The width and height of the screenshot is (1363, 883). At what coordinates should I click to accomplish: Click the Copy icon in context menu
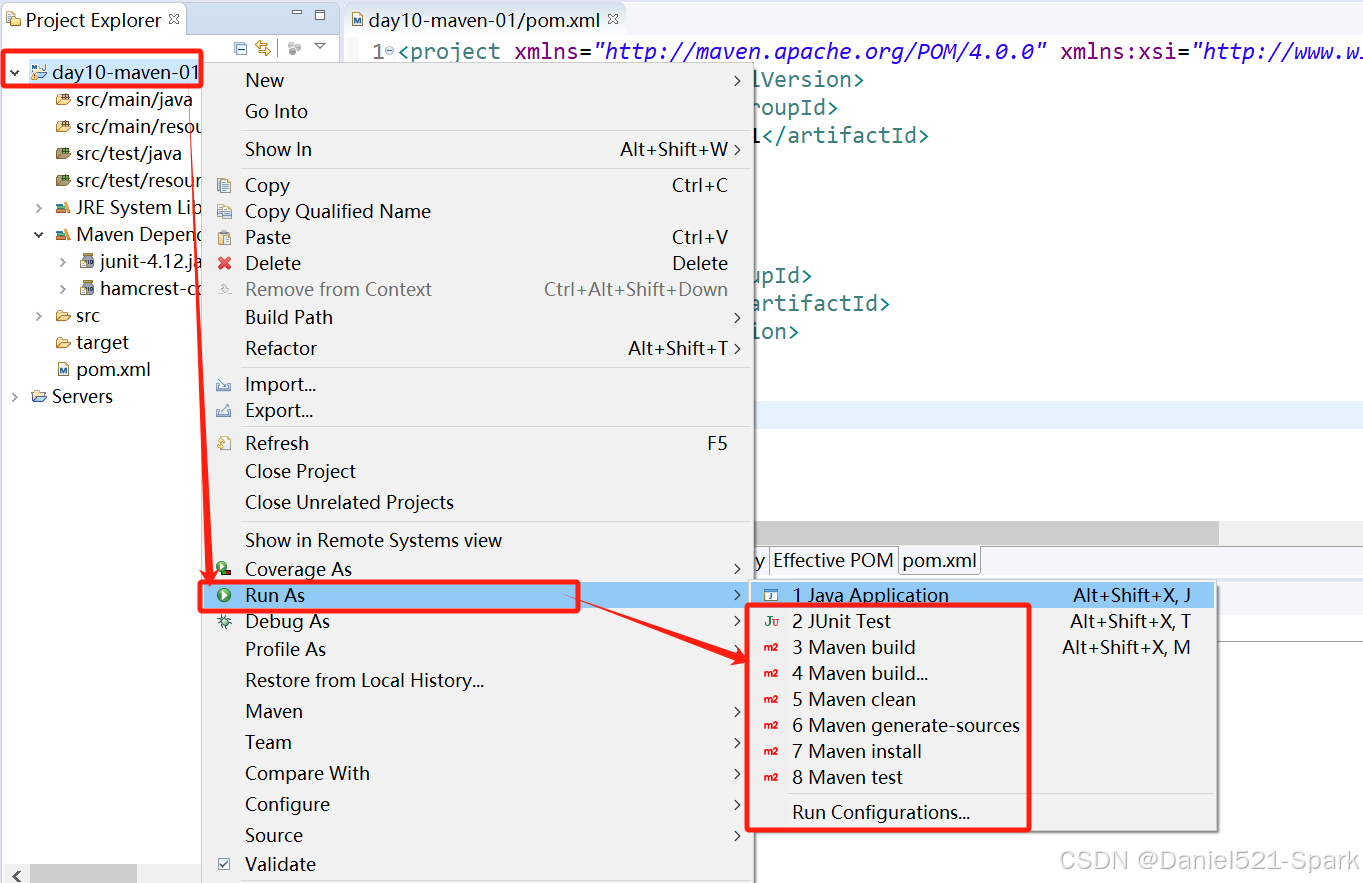pos(225,185)
